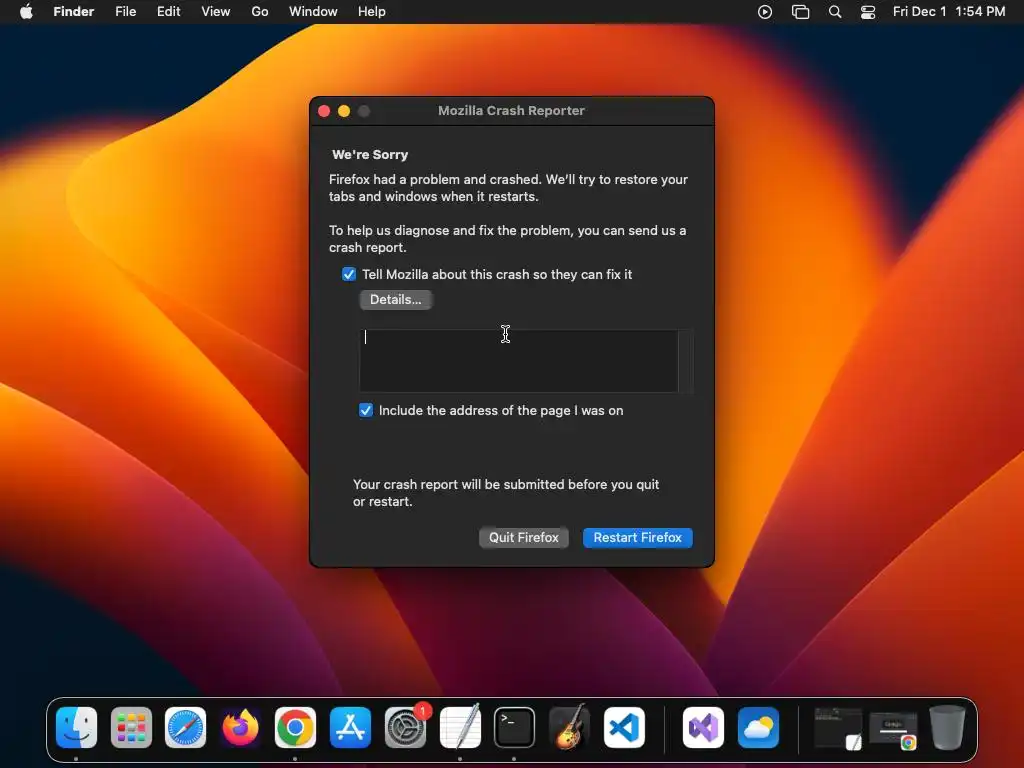Uncheck Include the address of the page
The image size is (1024, 768).
(x=366, y=410)
